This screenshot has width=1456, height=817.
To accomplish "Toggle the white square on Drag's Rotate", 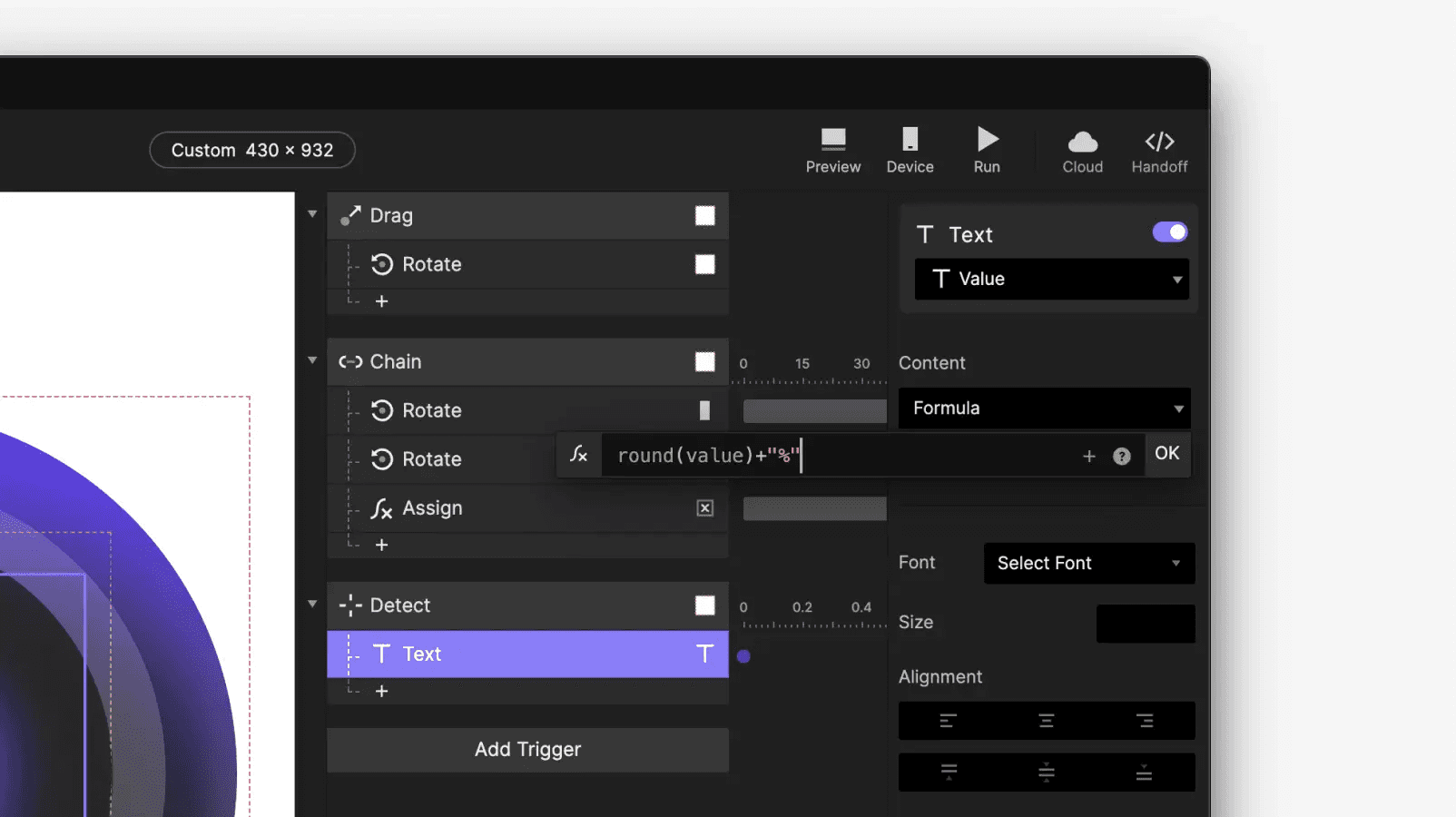I will [705, 264].
